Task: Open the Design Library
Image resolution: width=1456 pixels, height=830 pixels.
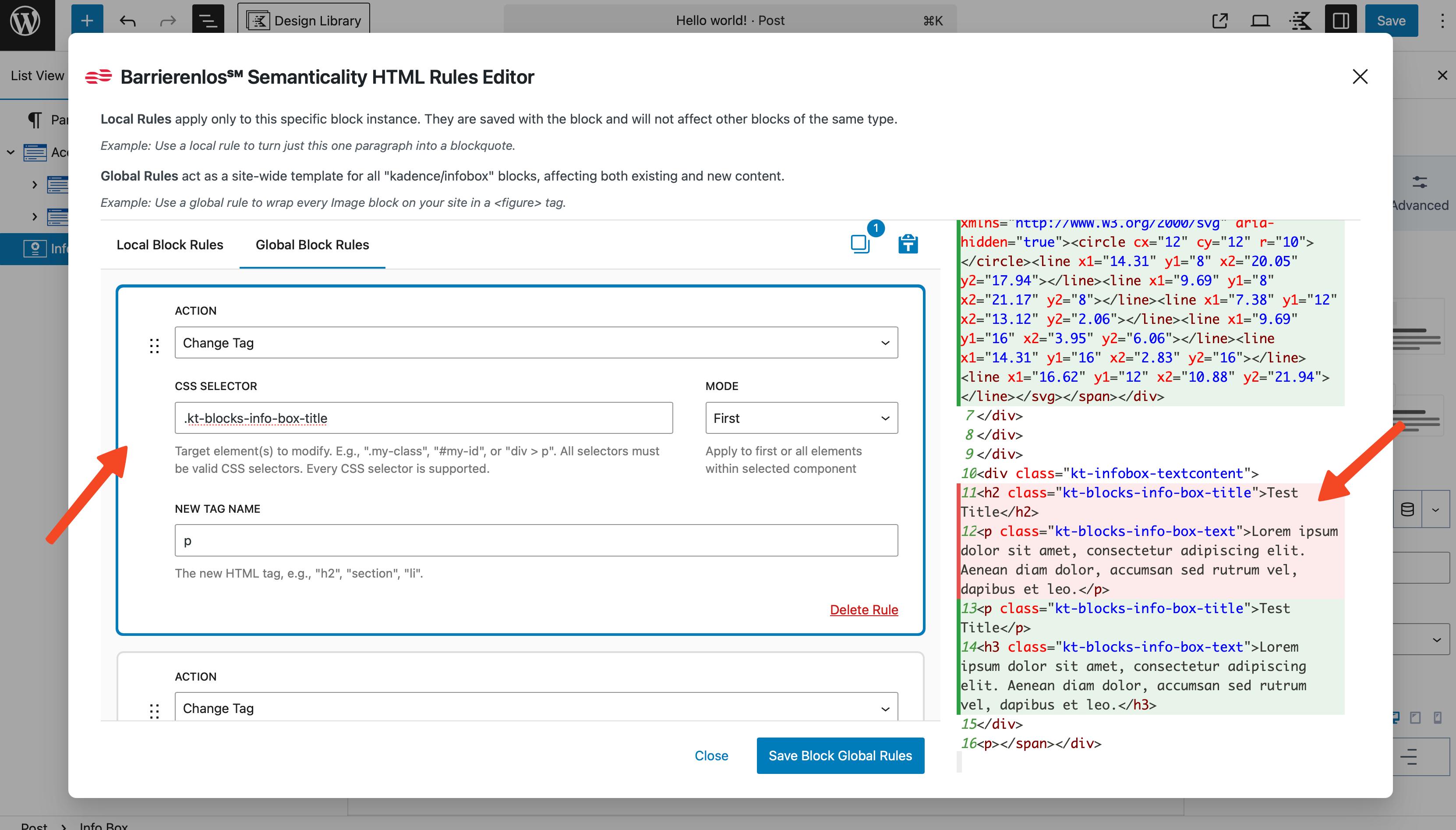Action: [x=304, y=21]
